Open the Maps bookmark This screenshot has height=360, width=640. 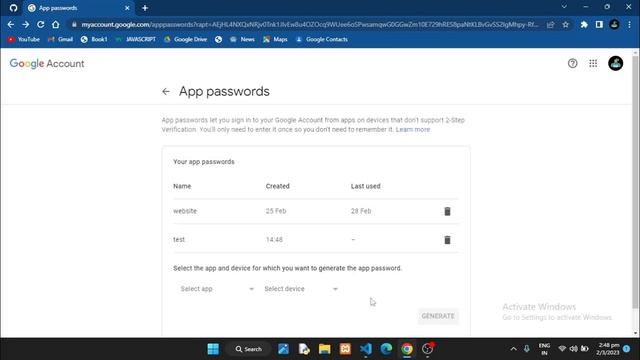(x=275, y=39)
